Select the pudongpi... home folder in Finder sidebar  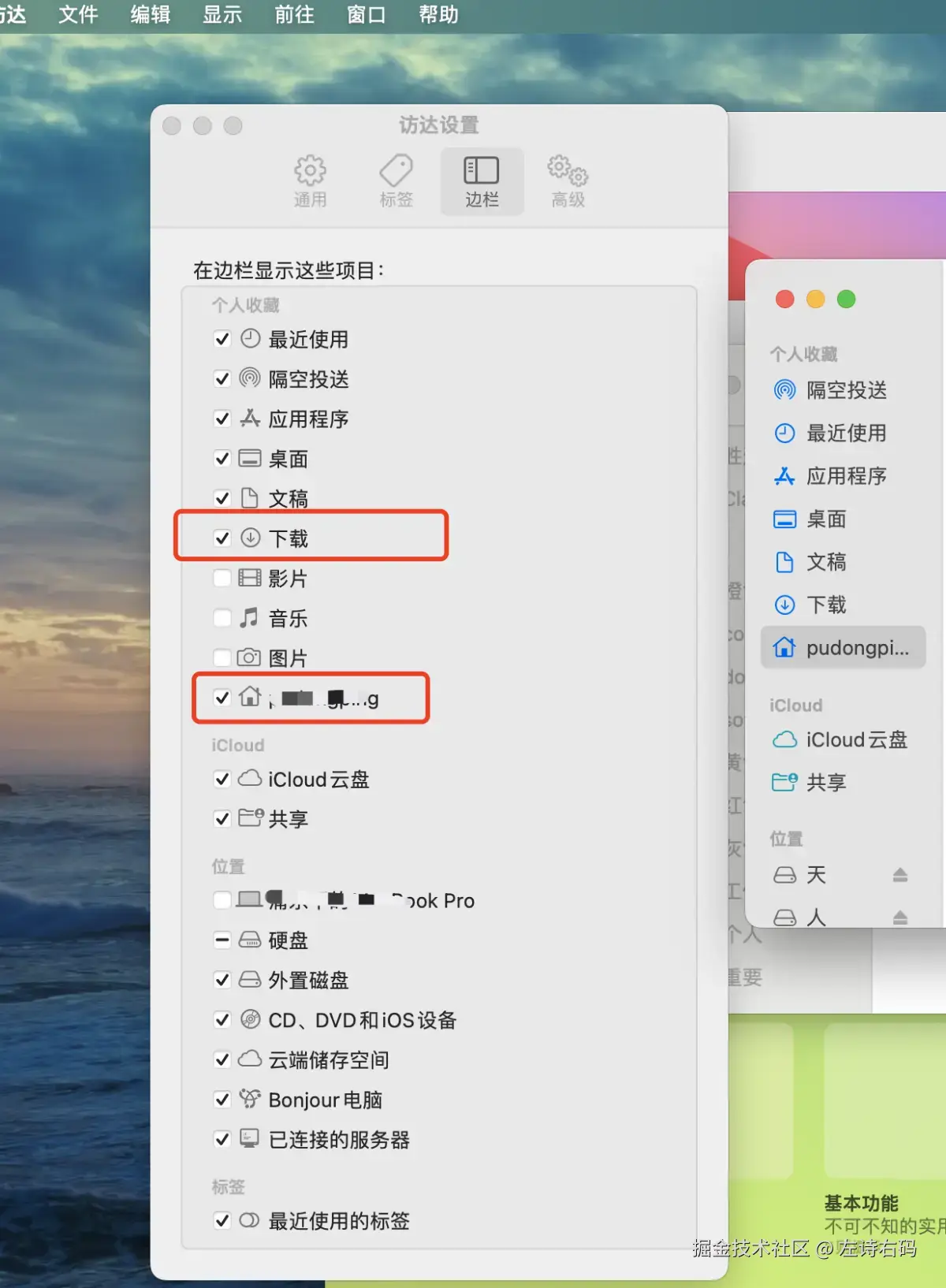843,647
